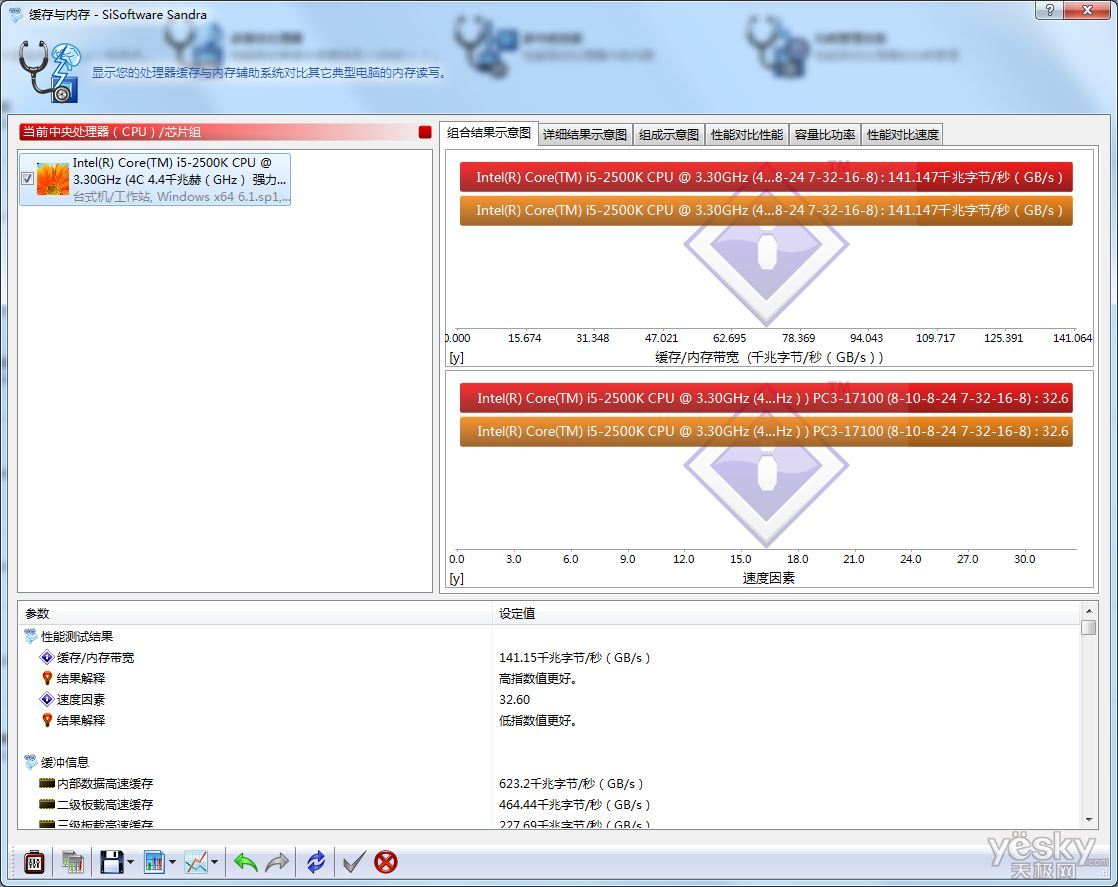Click the reference processors comparison toolbar icon
Viewport: 1118px width, 887px height.
[x=73, y=862]
